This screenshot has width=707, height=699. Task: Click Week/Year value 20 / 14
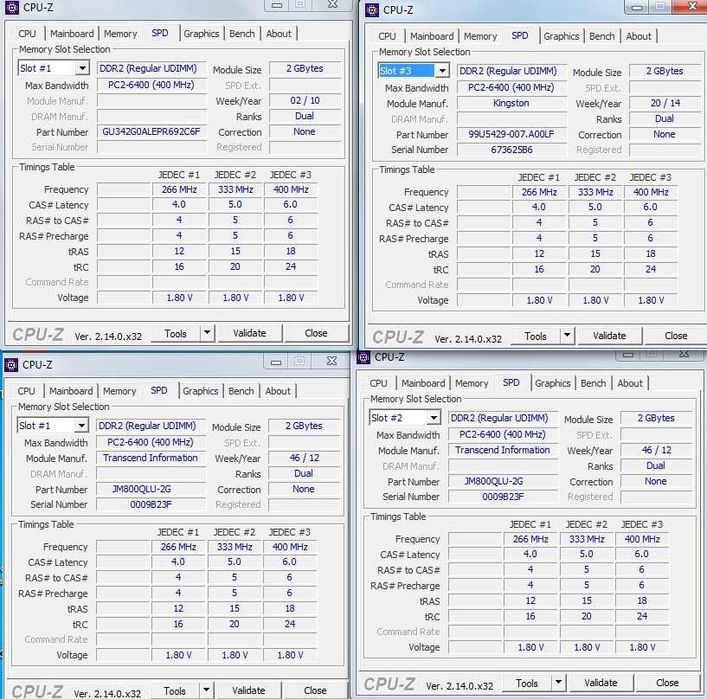pos(666,103)
